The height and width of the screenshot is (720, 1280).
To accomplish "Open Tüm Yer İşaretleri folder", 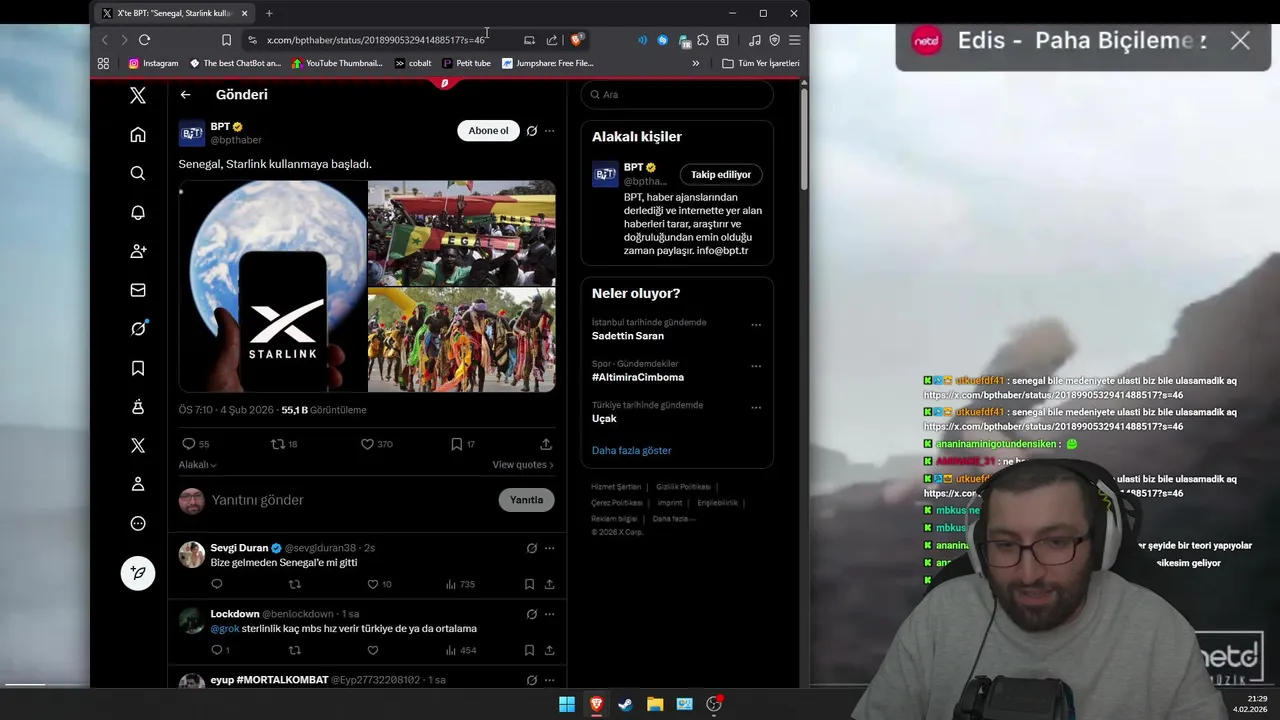I will pyautogui.click(x=761, y=63).
